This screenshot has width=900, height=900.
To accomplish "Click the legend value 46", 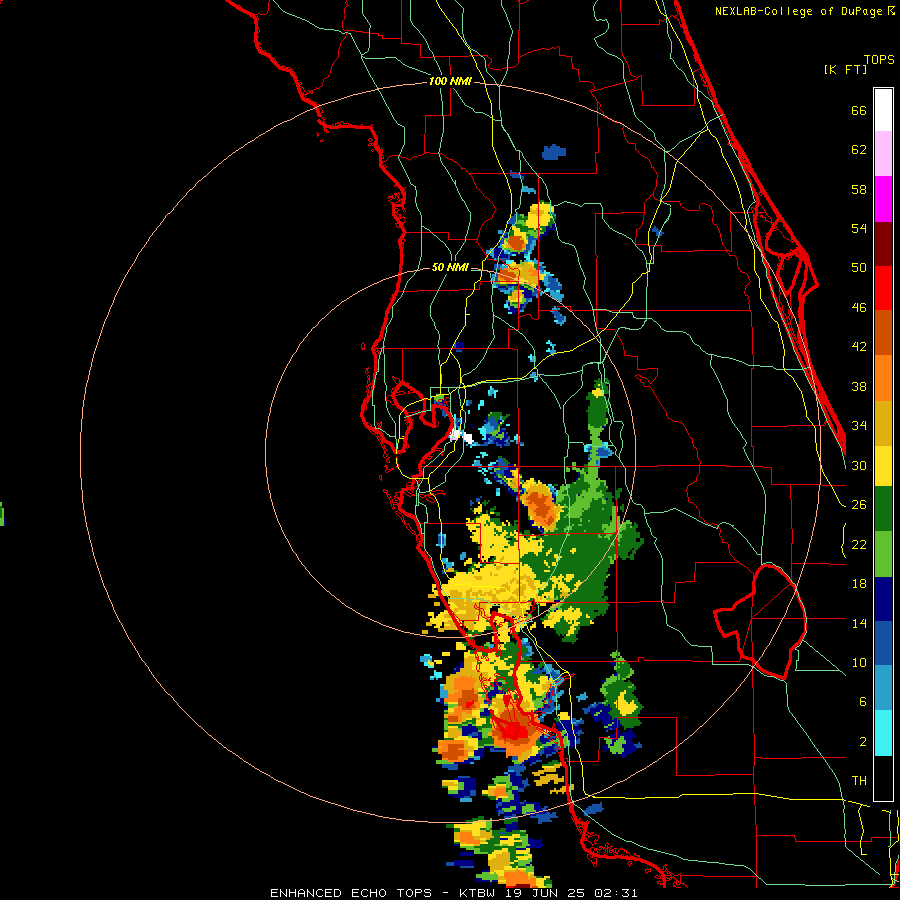I will 859,308.
